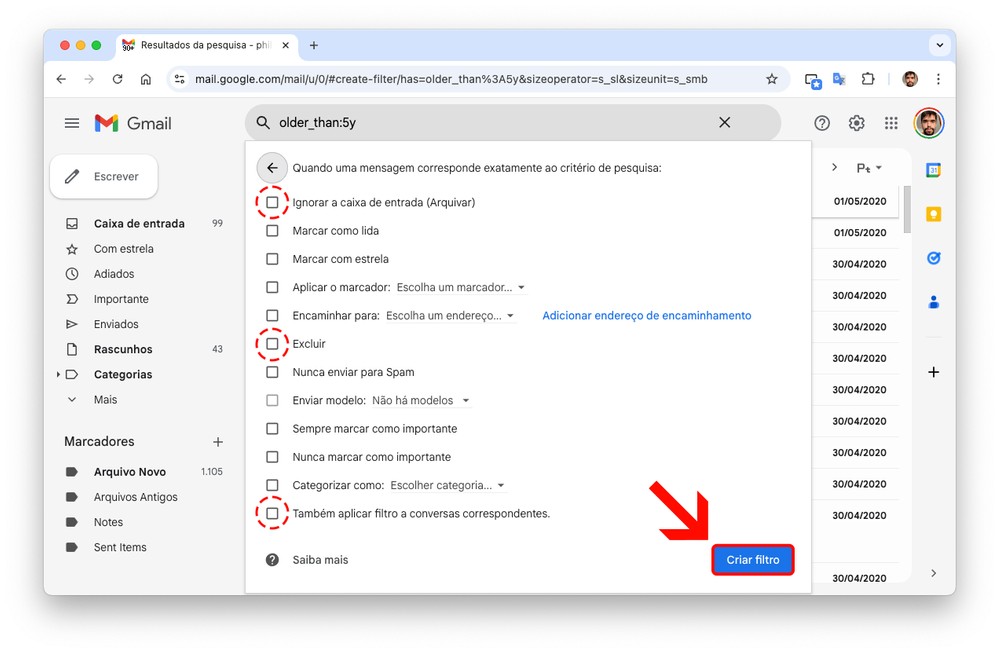Go back in browser history
1000x654 pixels.
61,79
